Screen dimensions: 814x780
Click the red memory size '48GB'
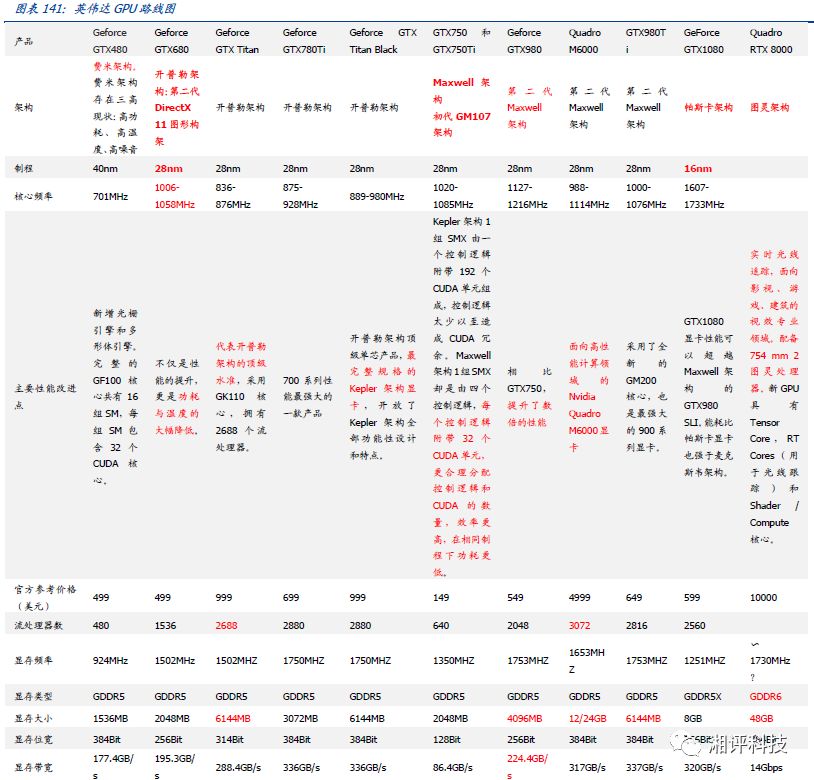point(762,719)
